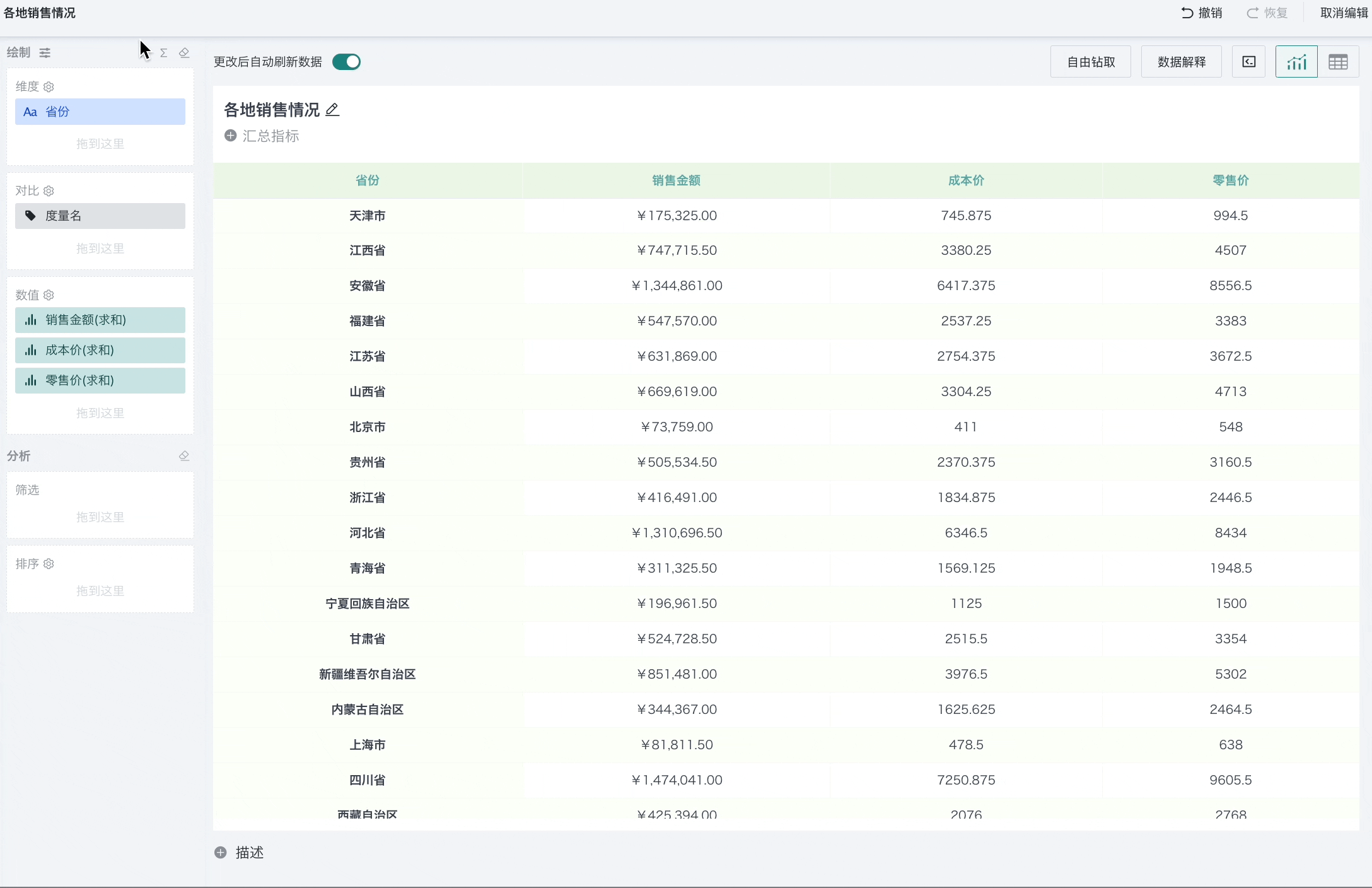1372x888 pixels.
Task: Toggle 更改后自动刷新数据 switch off
Action: pyautogui.click(x=346, y=62)
